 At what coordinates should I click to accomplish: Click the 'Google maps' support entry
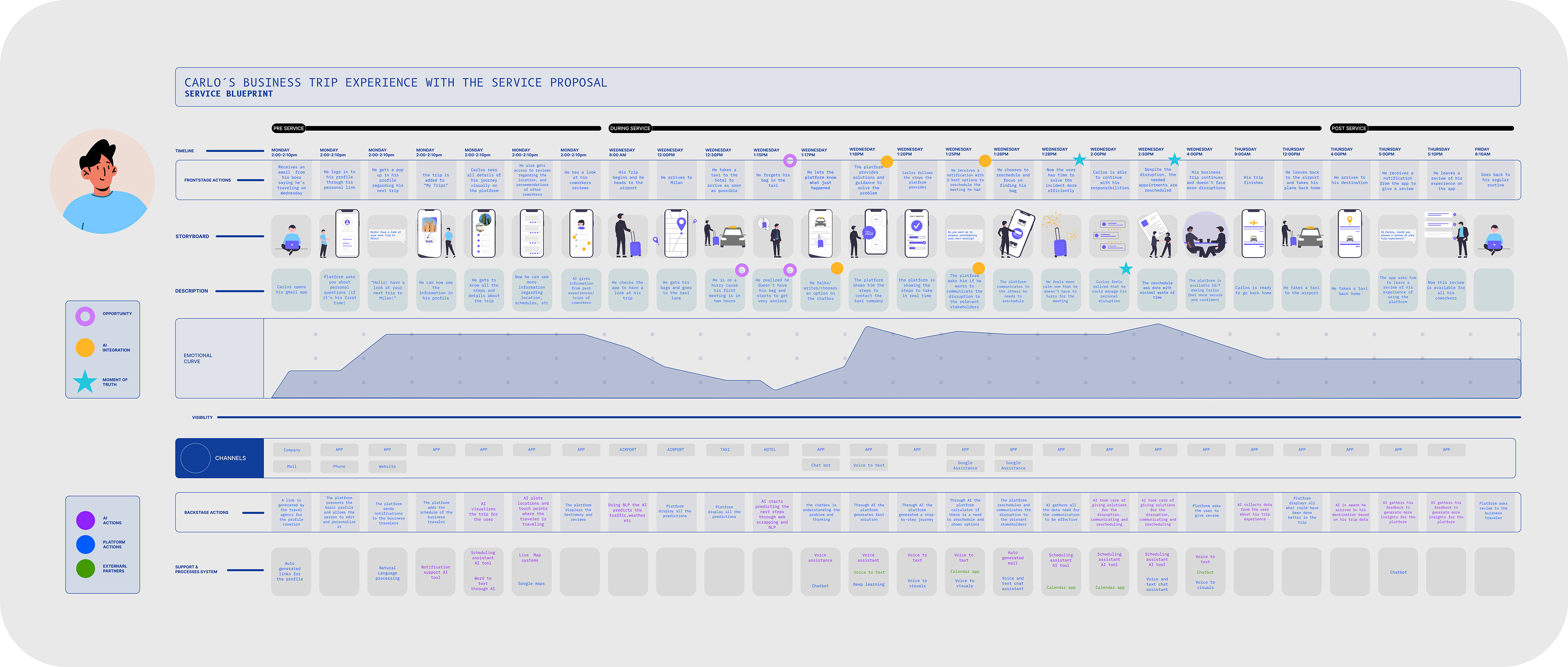pyautogui.click(x=531, y=584)
